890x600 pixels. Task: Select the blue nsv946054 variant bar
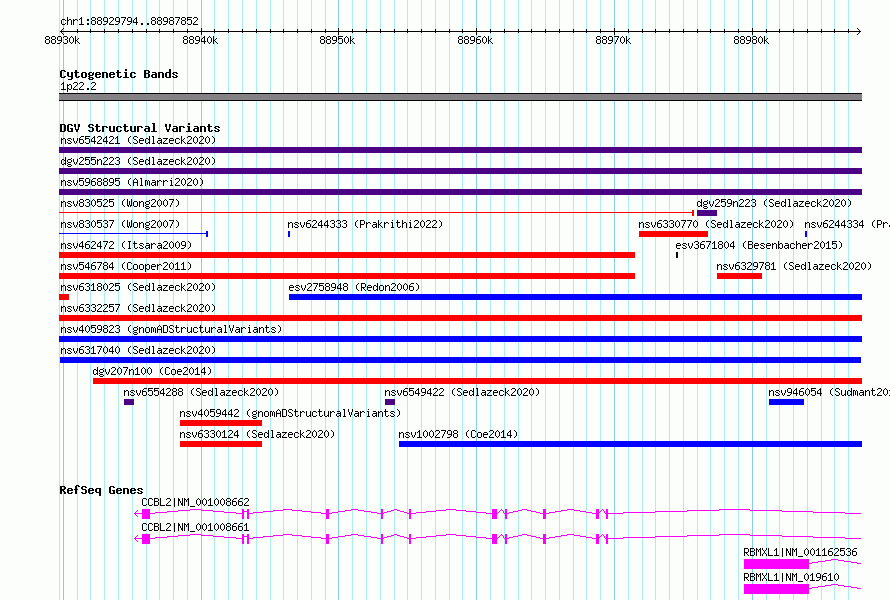coord(786,402)
